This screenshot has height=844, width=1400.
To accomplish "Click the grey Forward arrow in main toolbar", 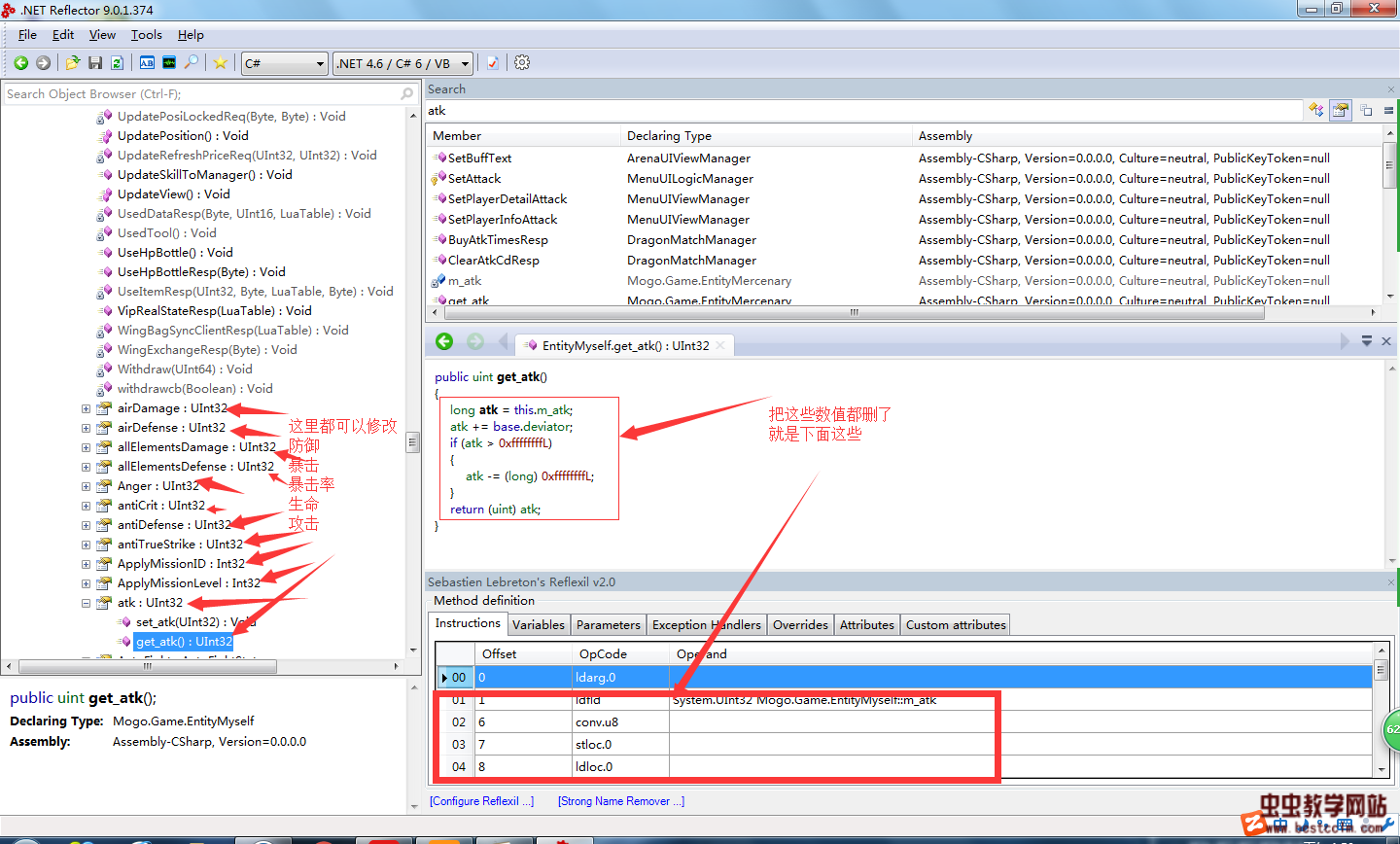I will coord(43,63).
